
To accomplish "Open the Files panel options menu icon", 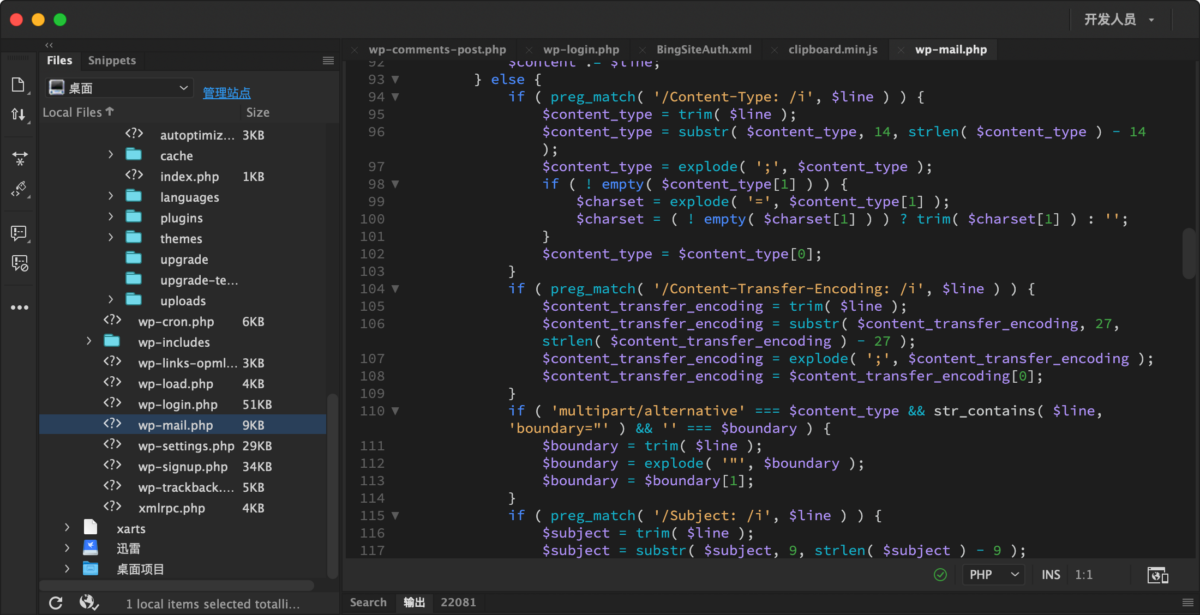I will pos(328,61).
